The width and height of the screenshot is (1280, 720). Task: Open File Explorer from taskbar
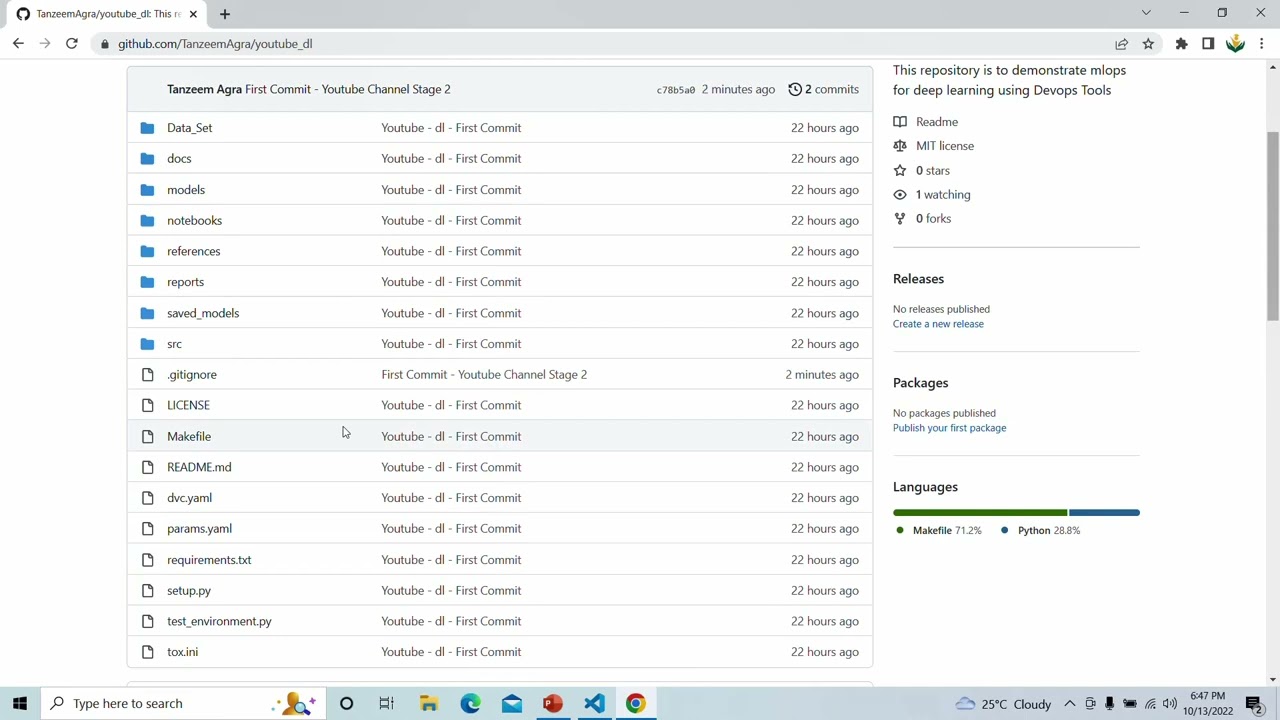pos(429,704)
